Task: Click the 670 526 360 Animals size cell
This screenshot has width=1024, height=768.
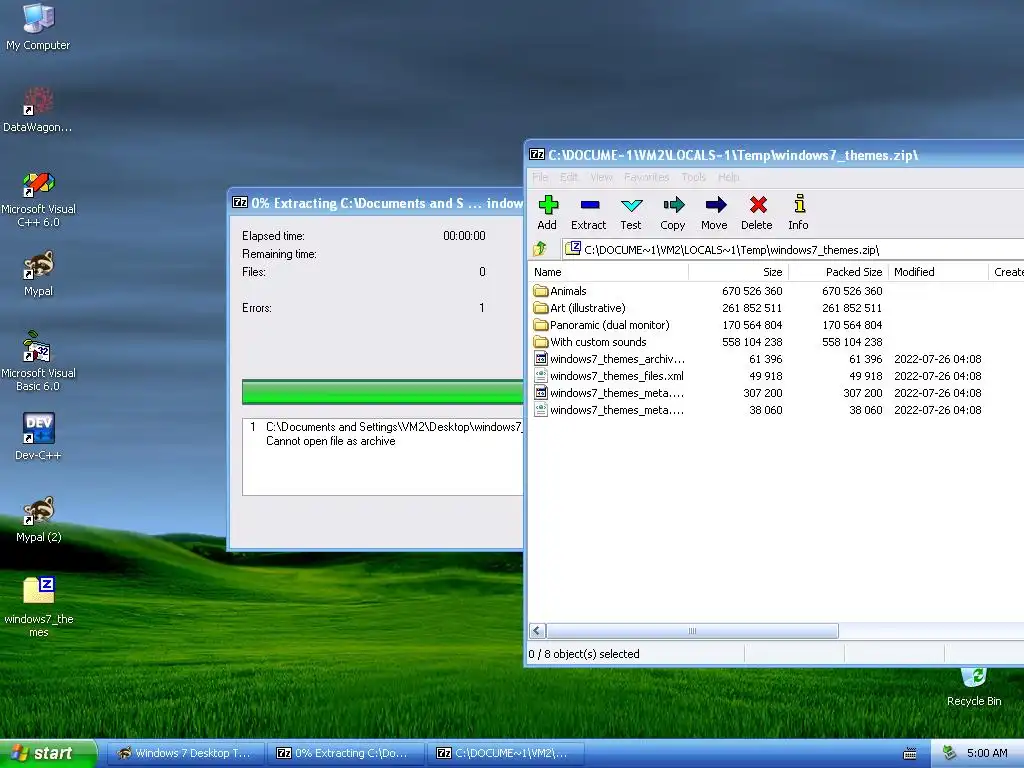Action: [752, 291]
